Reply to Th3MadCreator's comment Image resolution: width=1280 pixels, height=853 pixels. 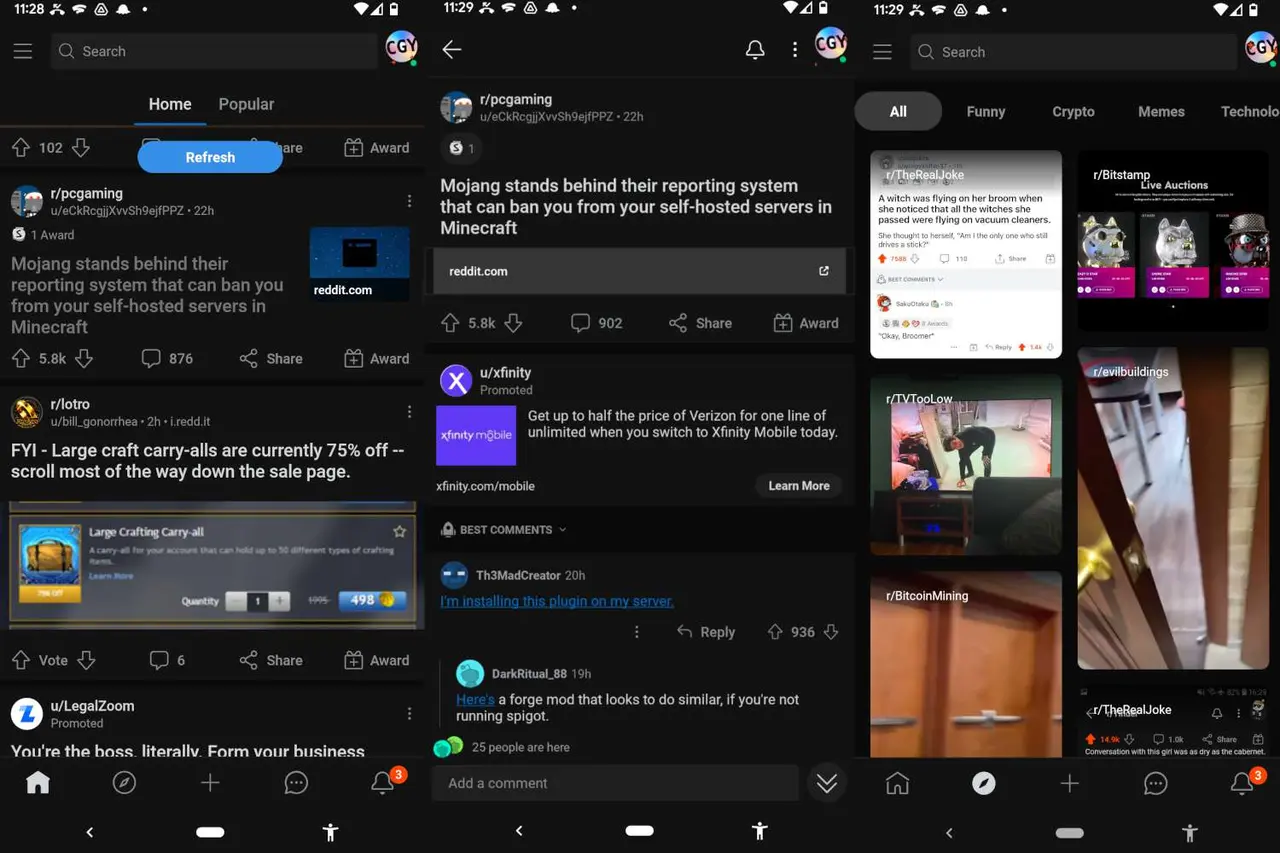(x=706, y=632)
